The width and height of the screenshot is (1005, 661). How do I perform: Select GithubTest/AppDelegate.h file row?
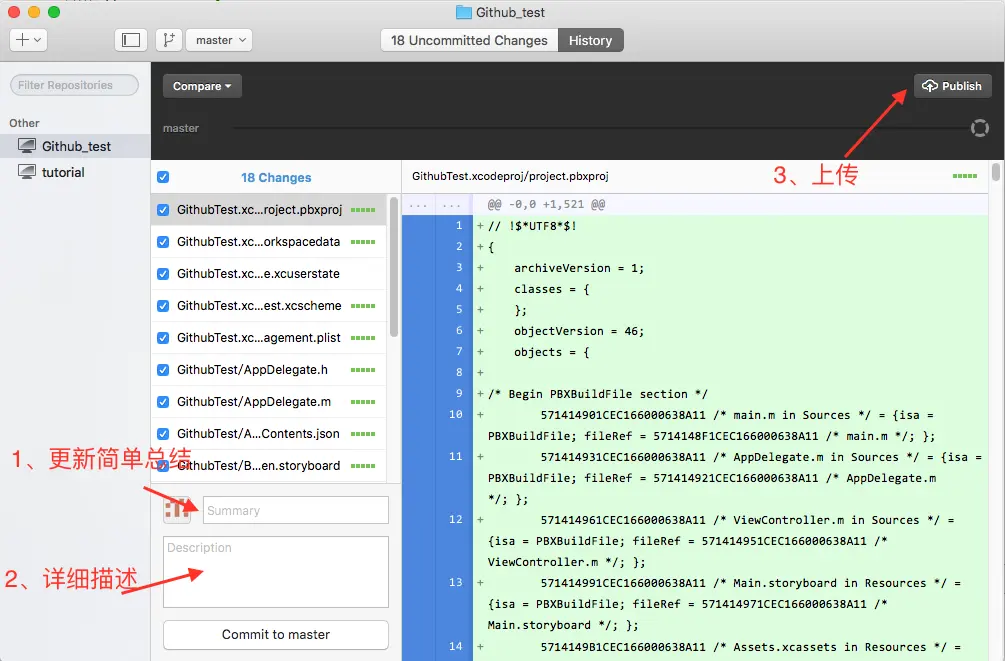pyautogui.click(x=269, y=370)
